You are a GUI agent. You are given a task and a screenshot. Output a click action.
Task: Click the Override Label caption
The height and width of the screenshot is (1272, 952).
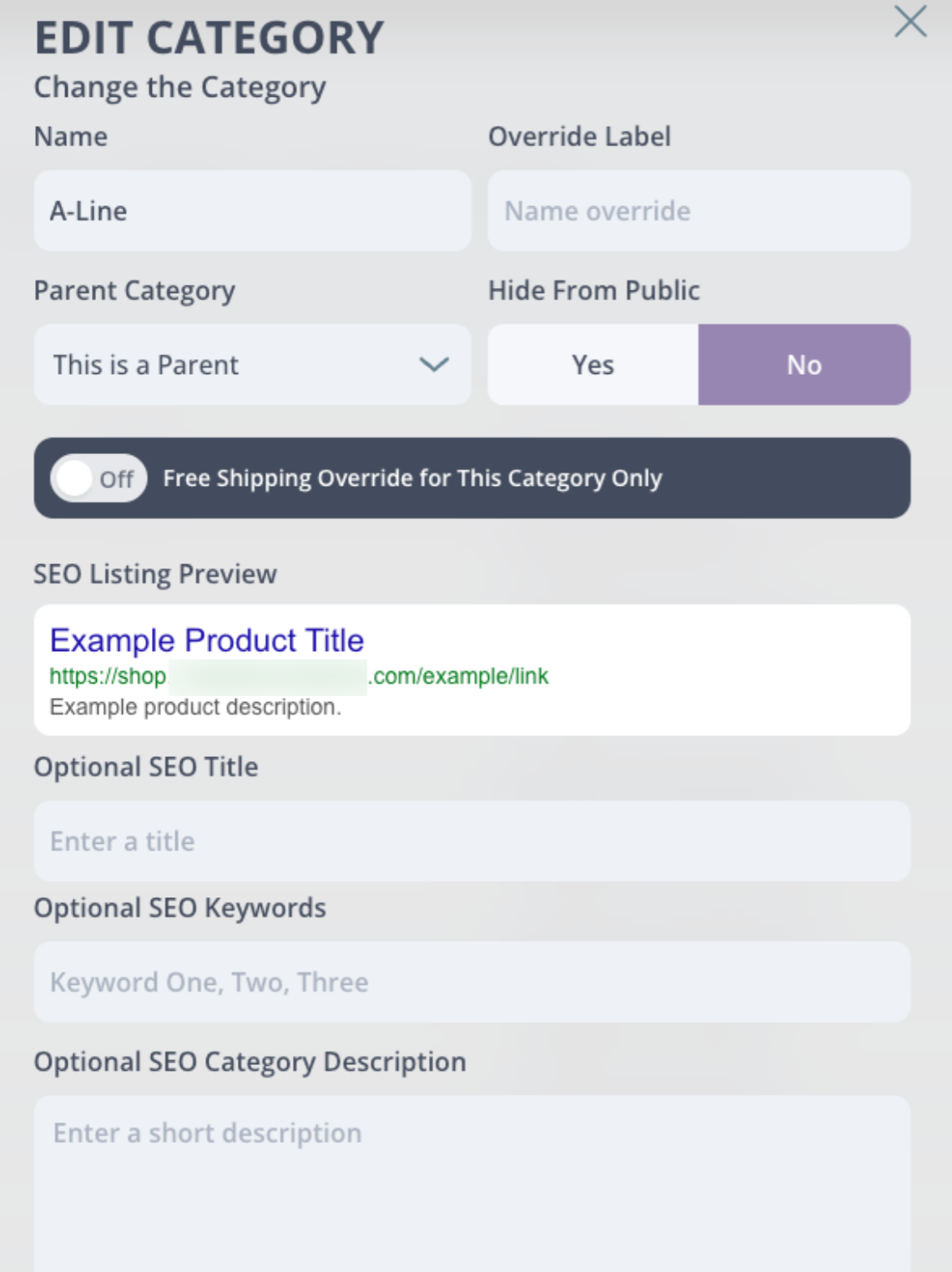[579, 137]
